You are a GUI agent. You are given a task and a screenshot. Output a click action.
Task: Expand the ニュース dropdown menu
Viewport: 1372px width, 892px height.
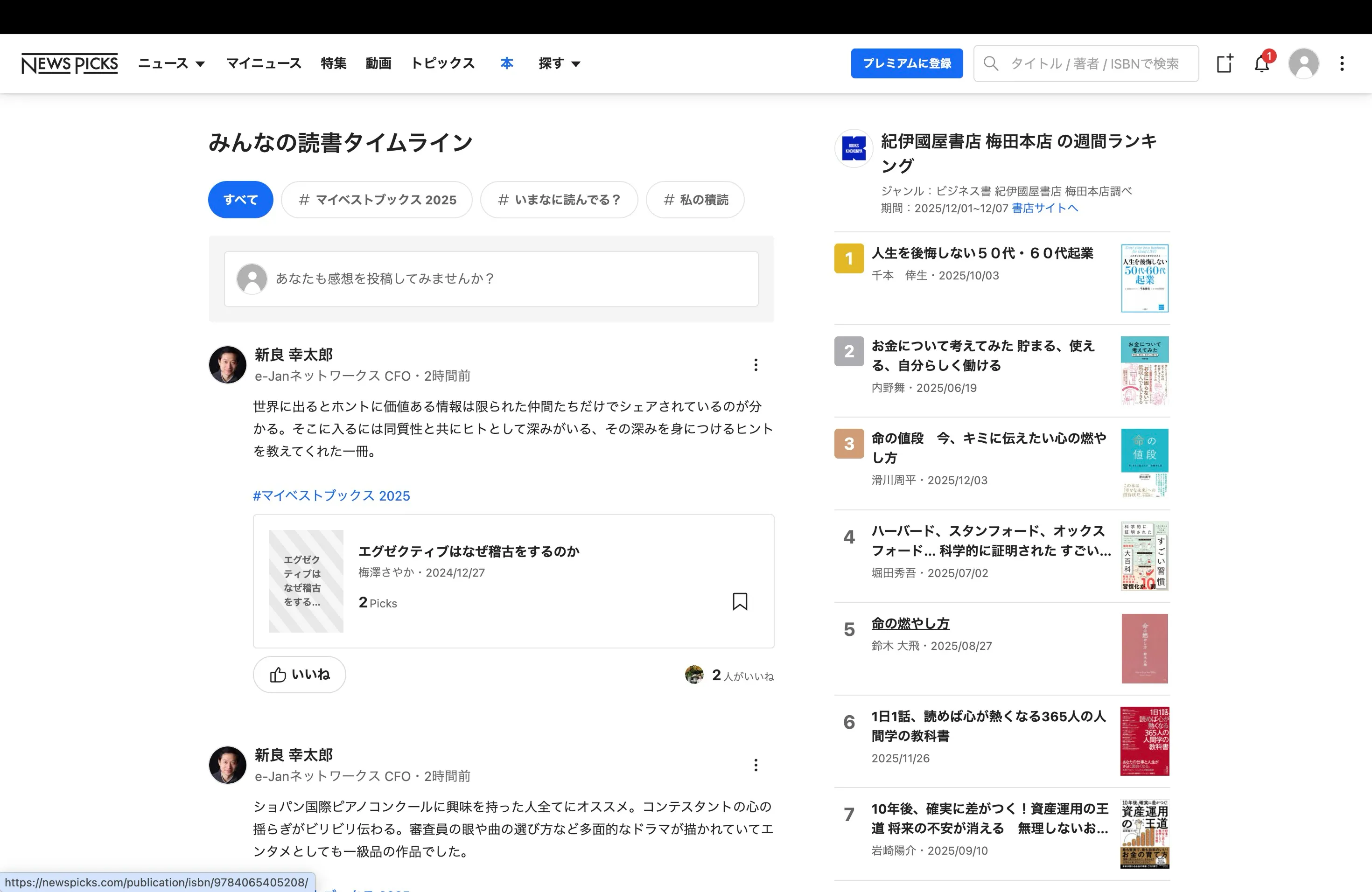pos(171,63)
